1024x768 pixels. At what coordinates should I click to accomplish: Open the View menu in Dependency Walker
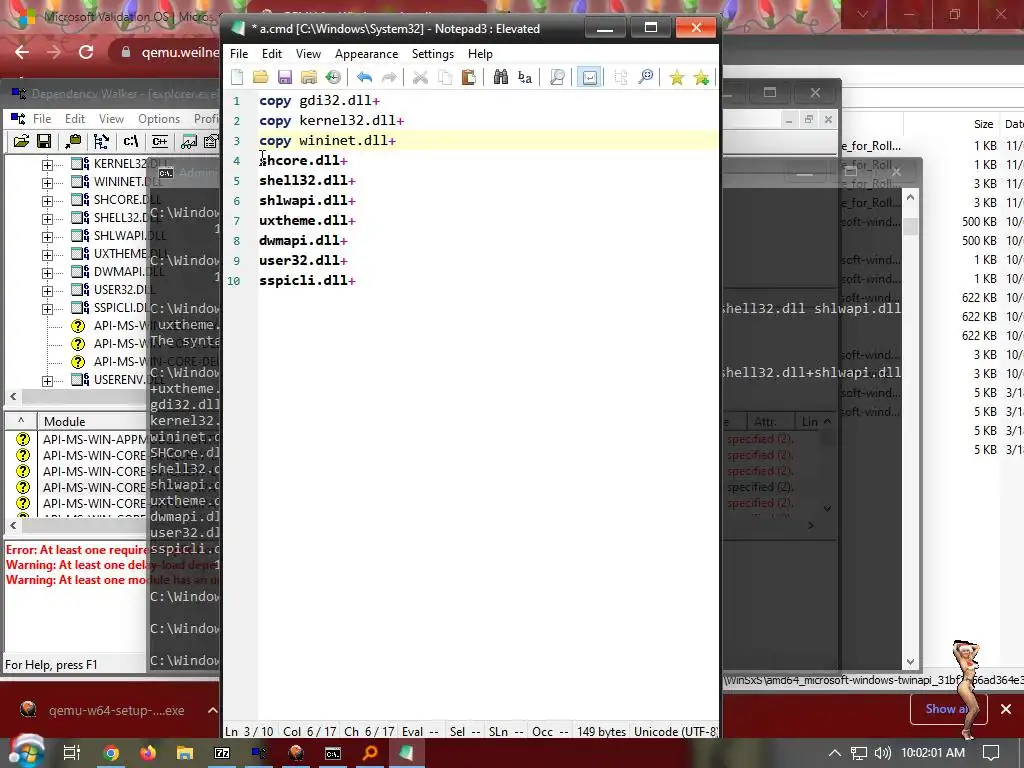[x=111, y=119]
